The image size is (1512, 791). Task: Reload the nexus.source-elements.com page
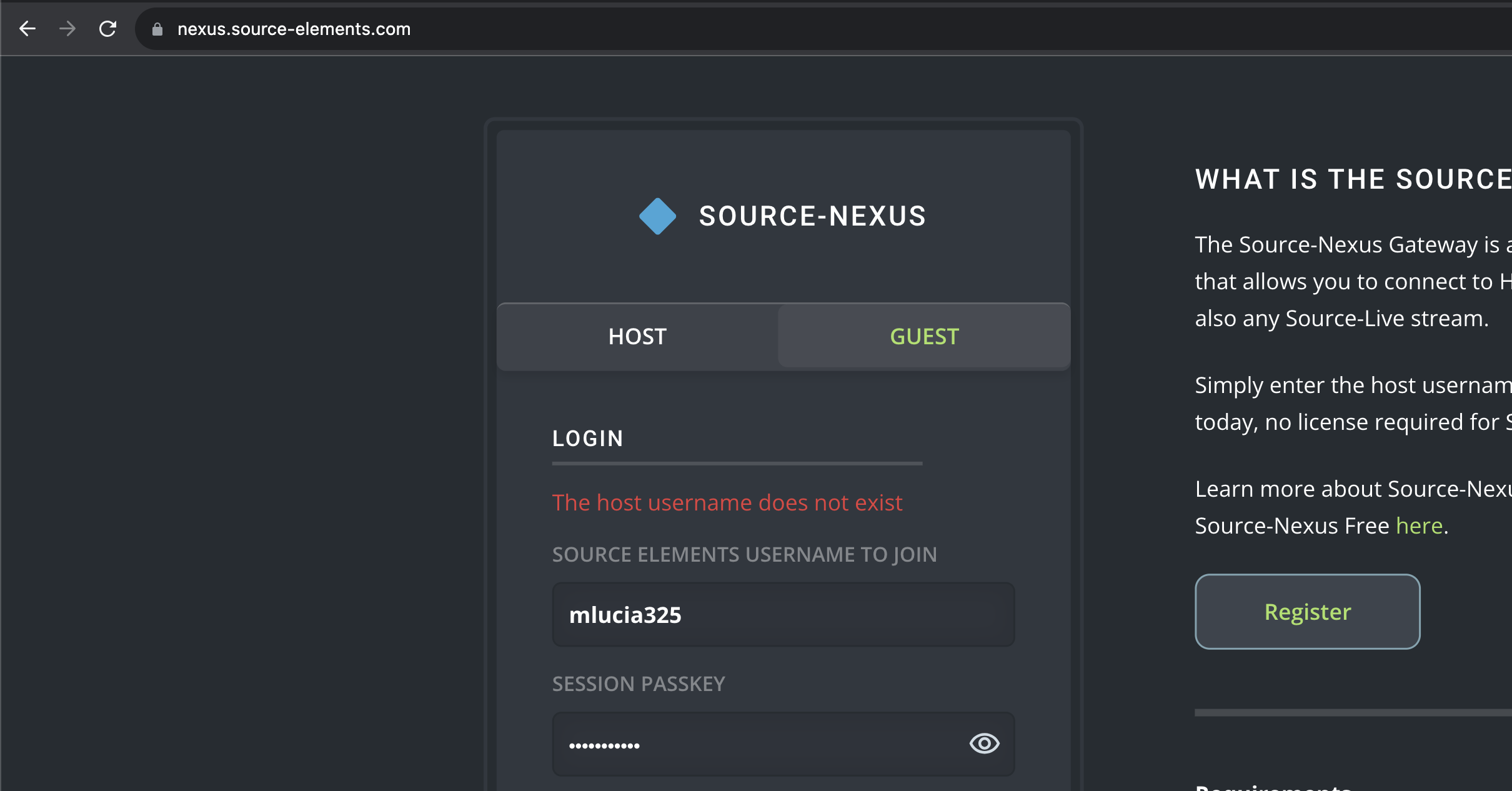tap(108, 29)
